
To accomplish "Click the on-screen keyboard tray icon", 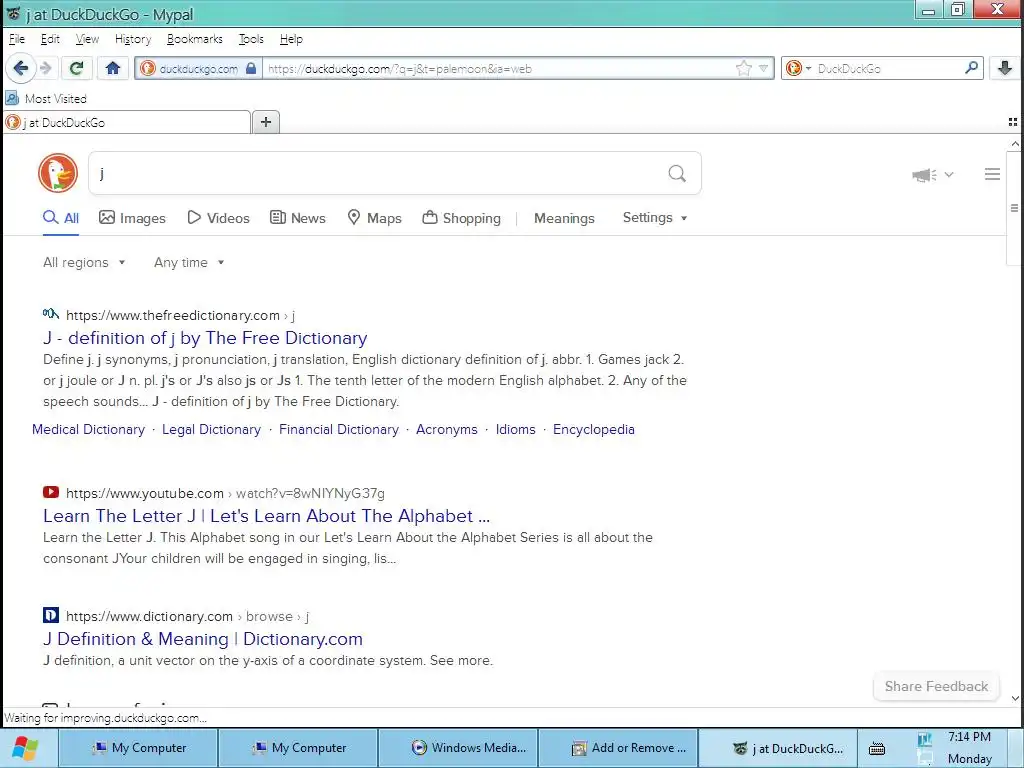I will (877, 749).
